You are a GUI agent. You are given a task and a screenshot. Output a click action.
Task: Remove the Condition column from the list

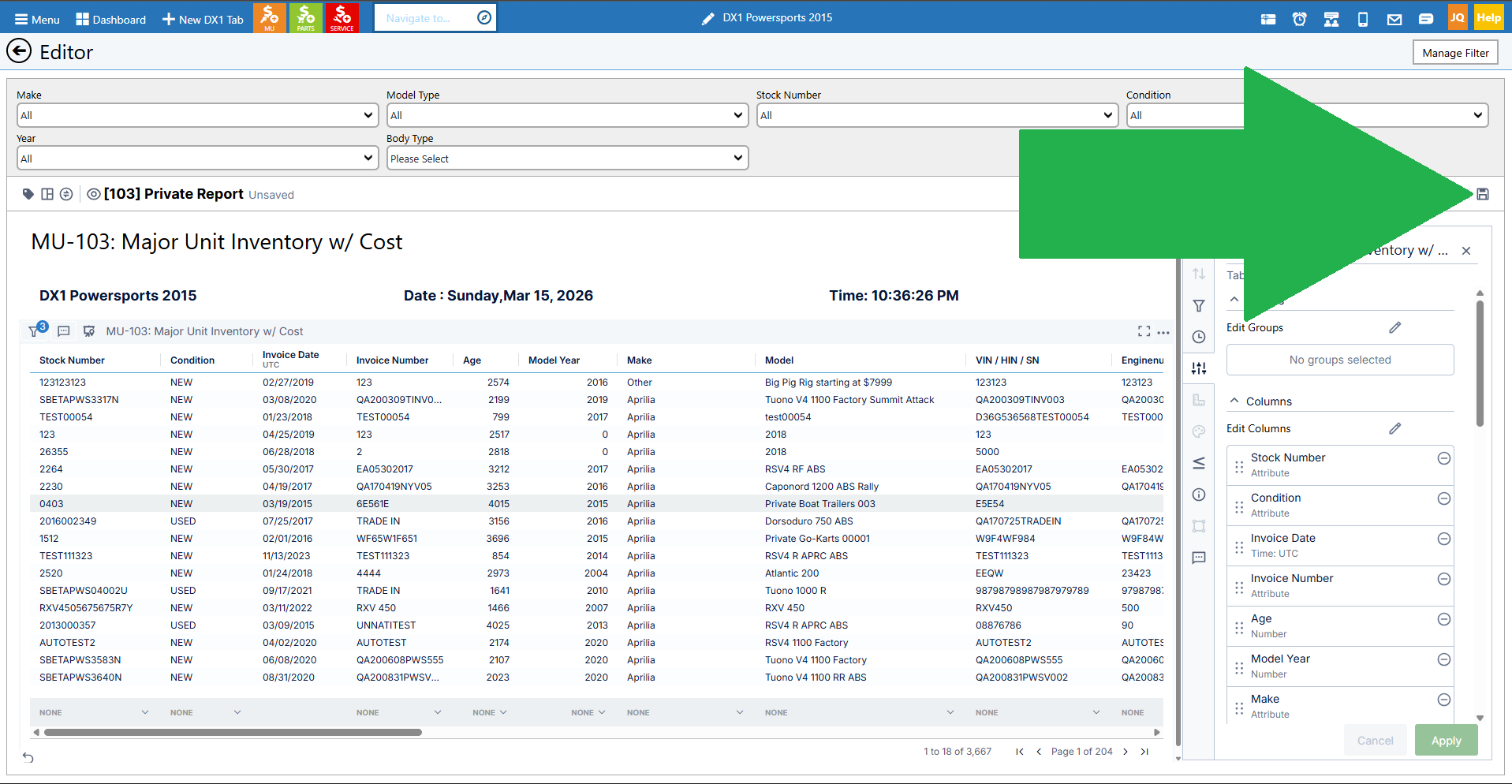(x=1444, y=498)
